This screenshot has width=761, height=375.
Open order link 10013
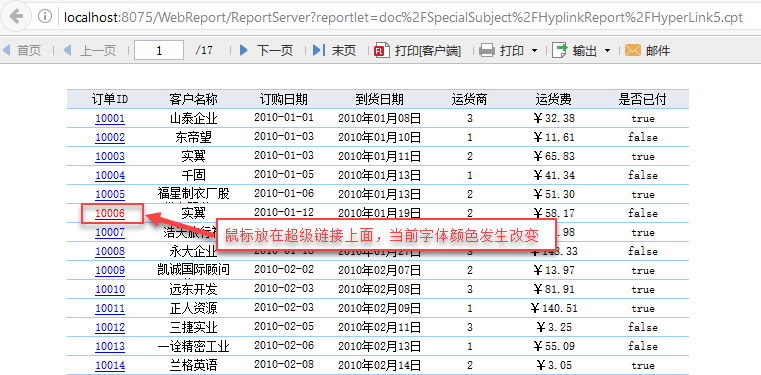pos(110,346)
